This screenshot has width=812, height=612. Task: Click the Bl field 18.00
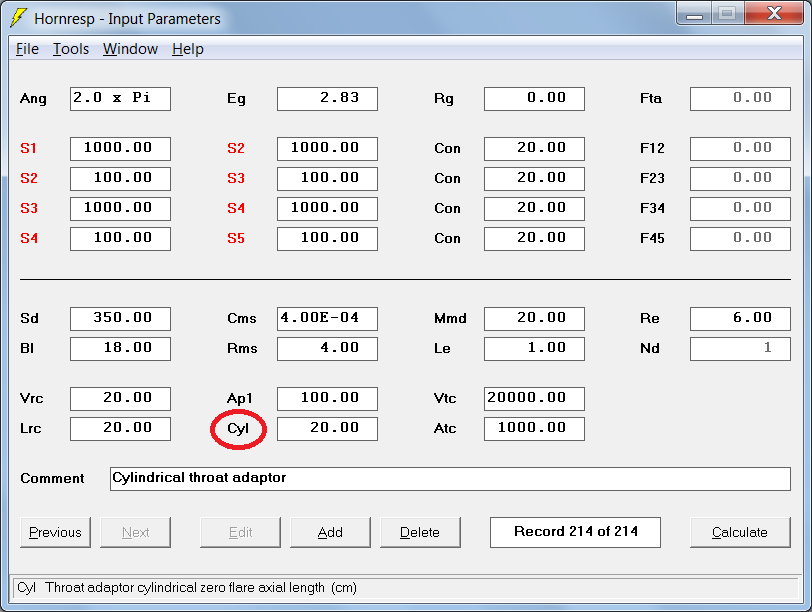(120, 348)
